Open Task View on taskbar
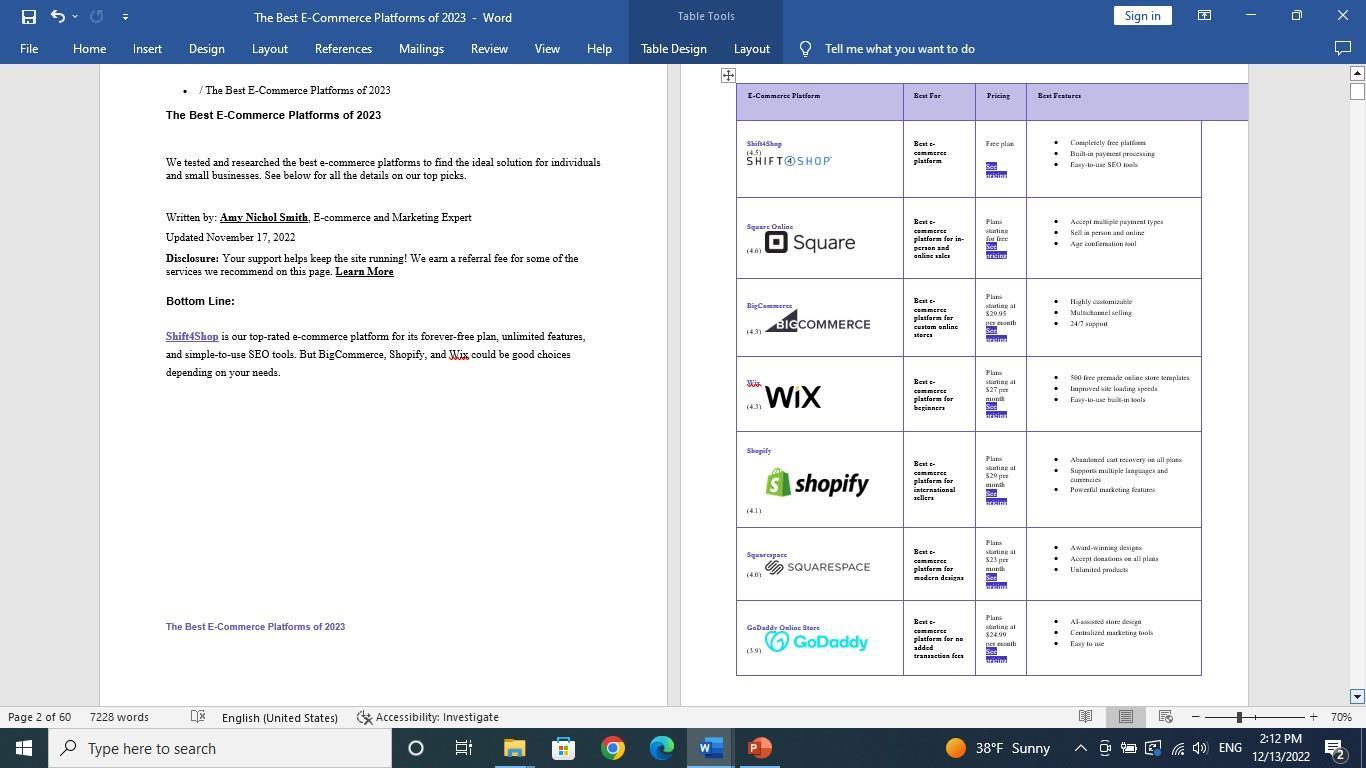The height and width of the screenshot is (768, 1366). 464,748
